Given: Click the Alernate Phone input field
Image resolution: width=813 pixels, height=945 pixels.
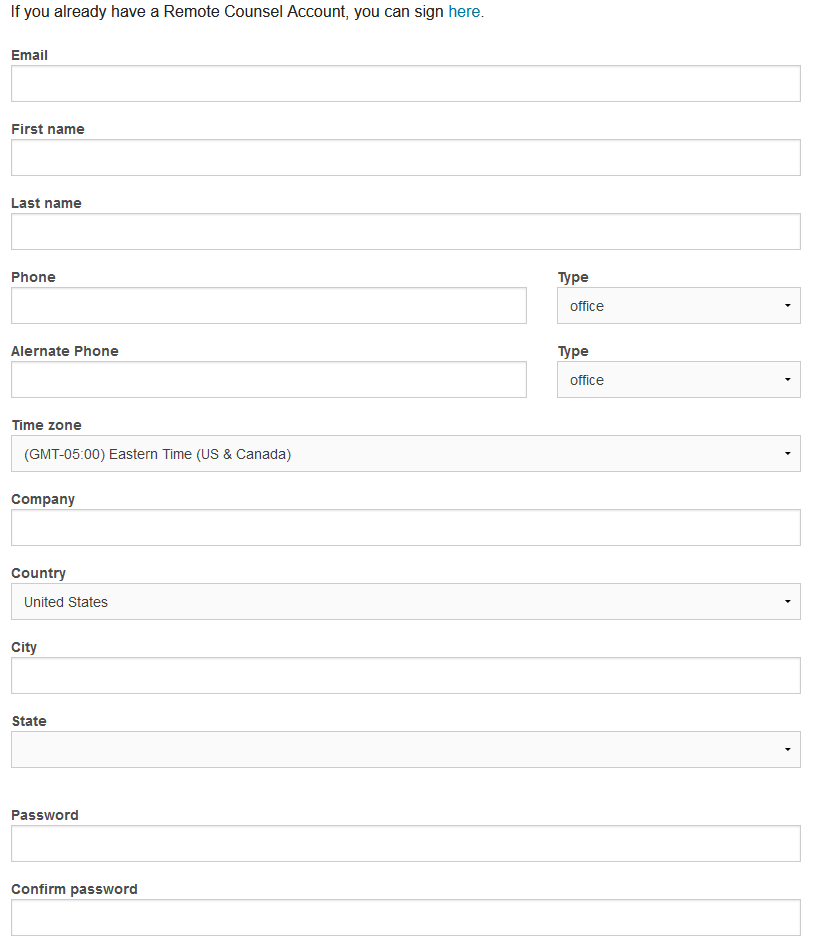Looking at the screenshot, I should click(268, 380).
